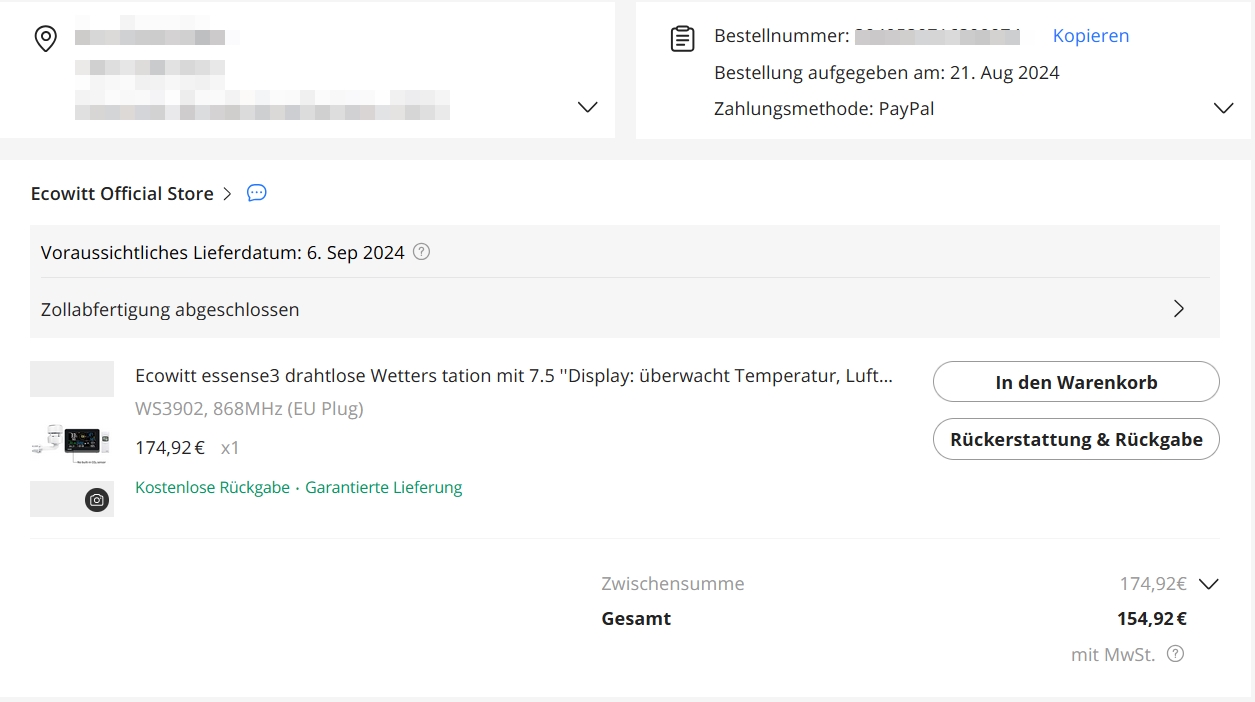This screenshot has height=702, width=1255.
Task: Click the order clipboard icon
Action: [682, 39]
